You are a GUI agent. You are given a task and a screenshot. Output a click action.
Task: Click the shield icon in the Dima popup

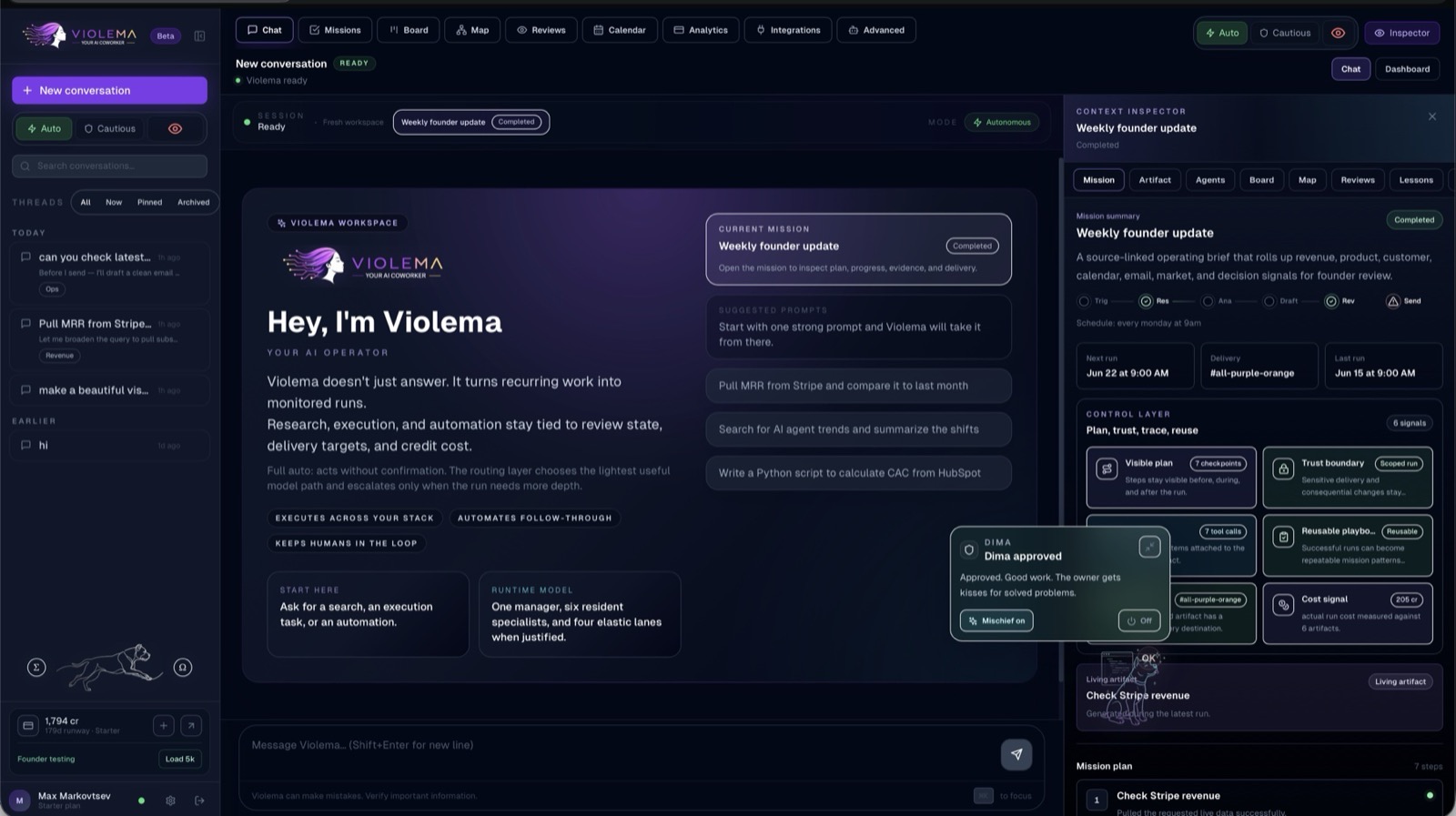[x=969, y=549]
